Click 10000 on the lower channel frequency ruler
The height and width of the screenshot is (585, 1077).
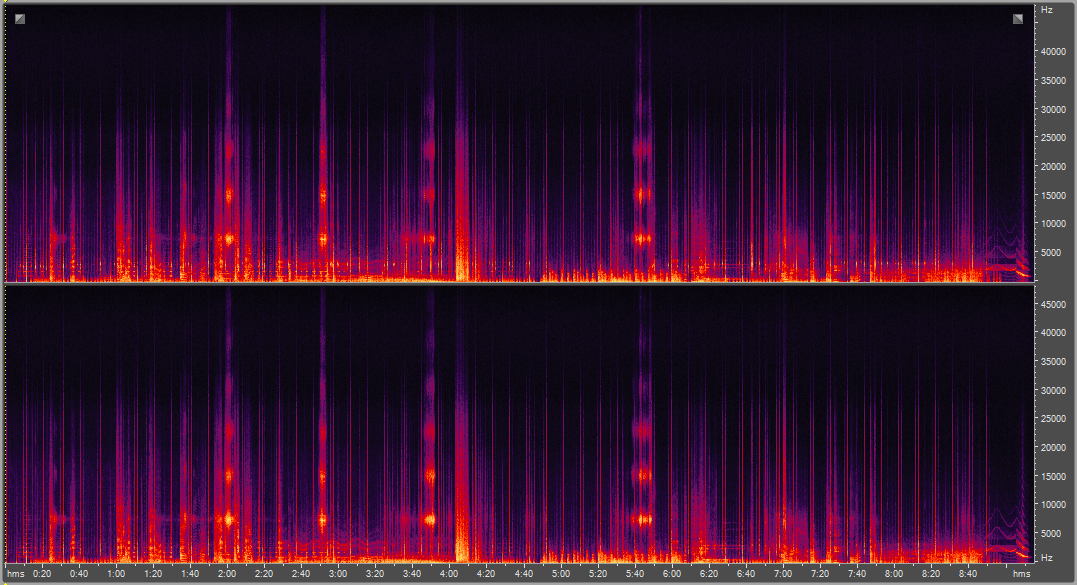1054,505
